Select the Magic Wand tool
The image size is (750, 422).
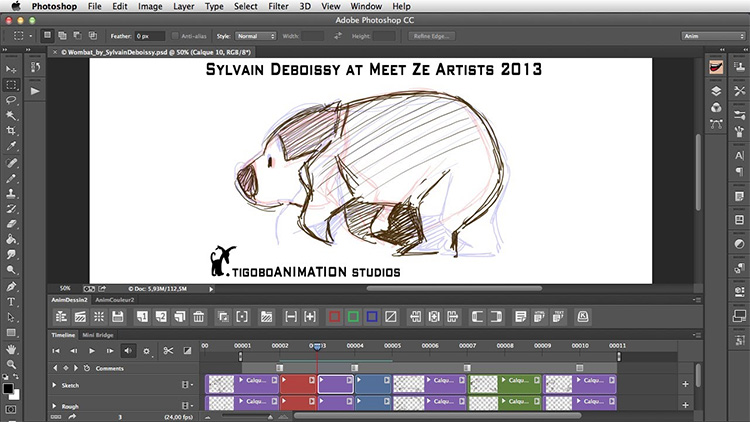(11, 115)
